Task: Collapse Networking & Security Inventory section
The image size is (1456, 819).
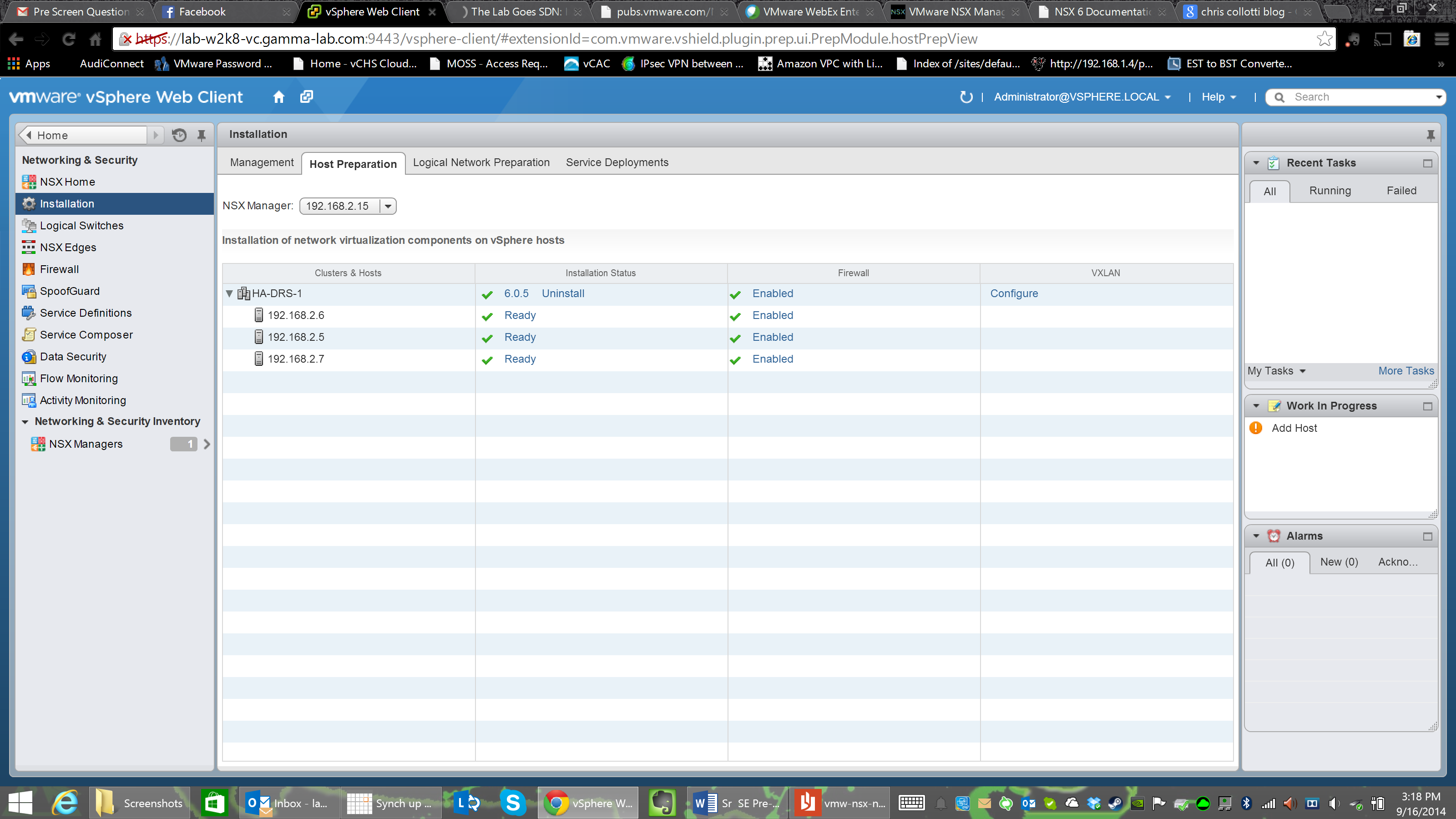Action: click(x=25, y=422)
